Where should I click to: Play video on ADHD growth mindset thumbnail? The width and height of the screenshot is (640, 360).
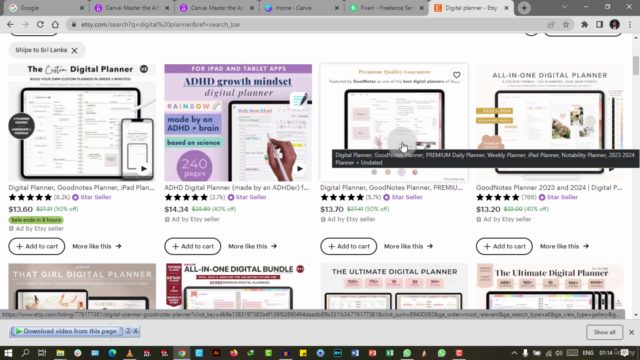pos(300,169)
